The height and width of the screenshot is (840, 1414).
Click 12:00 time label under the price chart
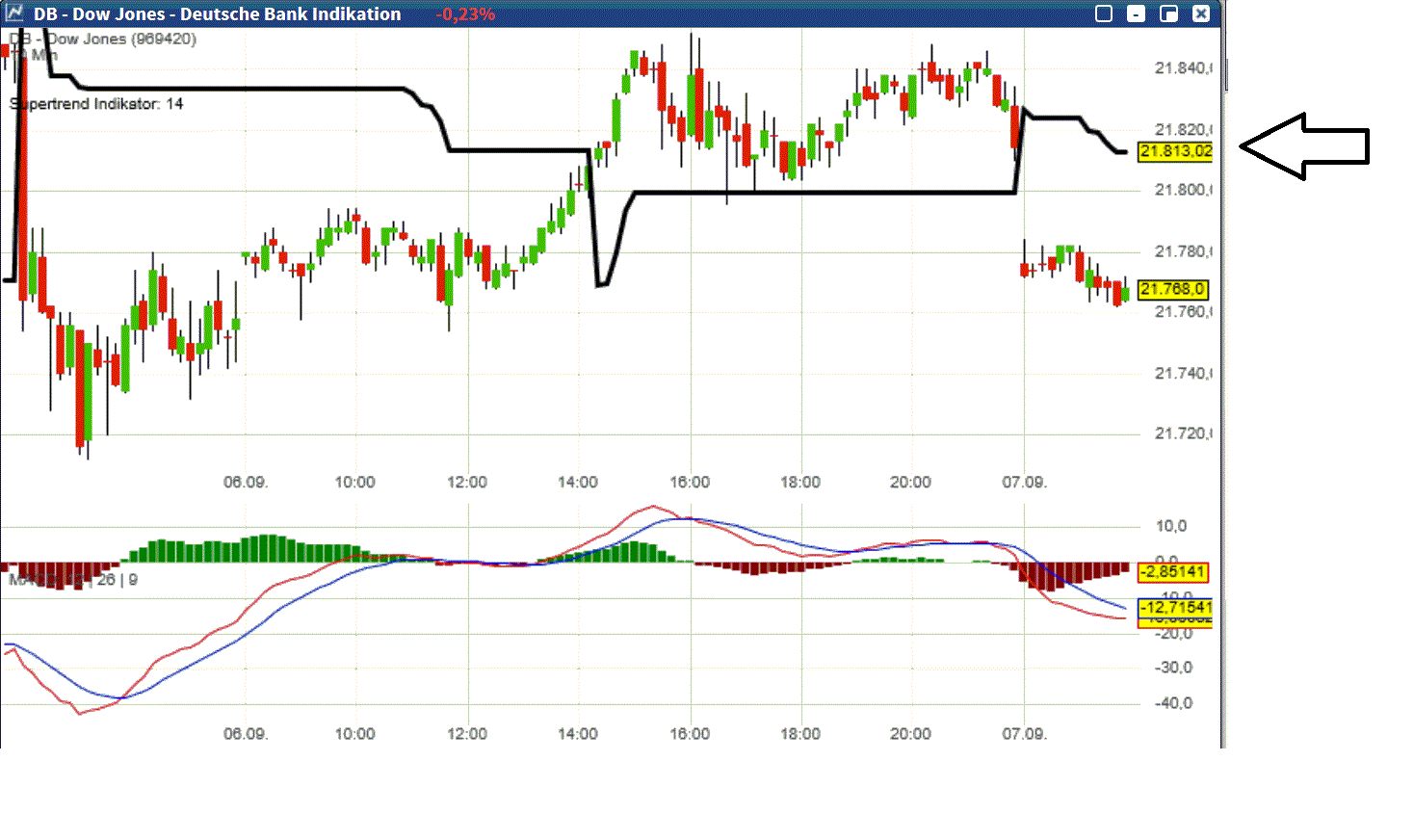(467, 483)
